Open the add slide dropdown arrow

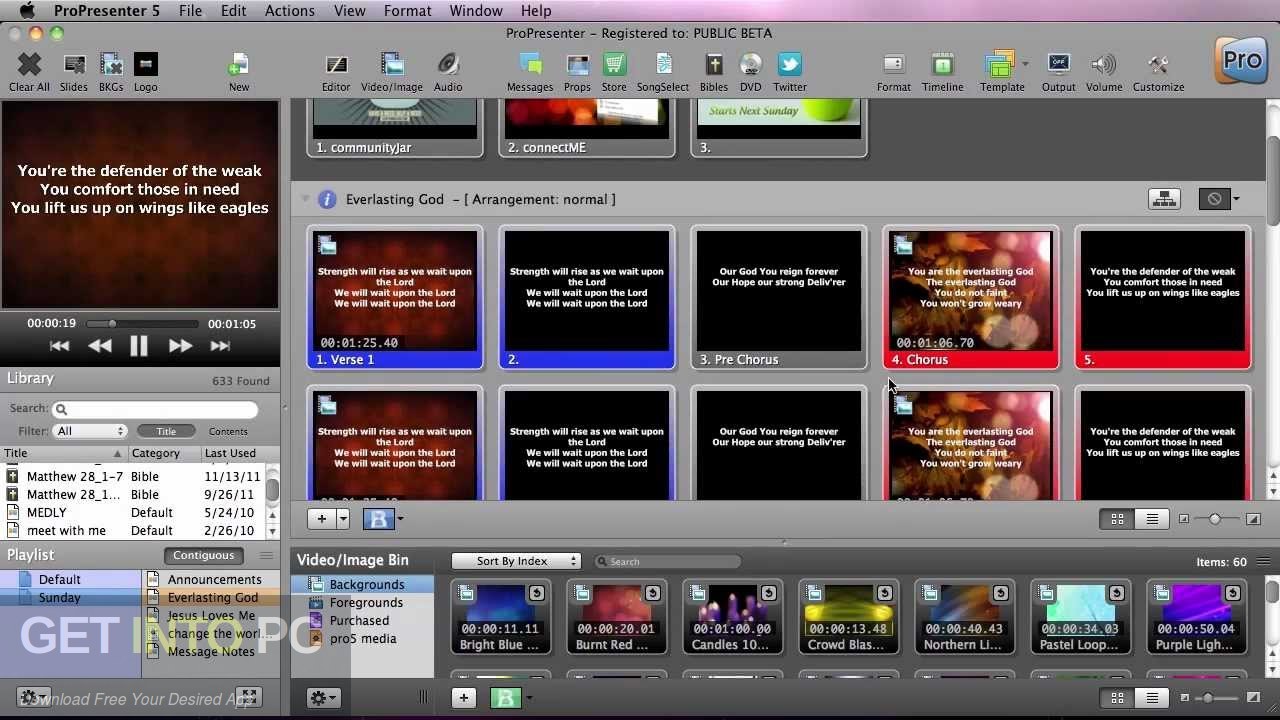[343, 518]
